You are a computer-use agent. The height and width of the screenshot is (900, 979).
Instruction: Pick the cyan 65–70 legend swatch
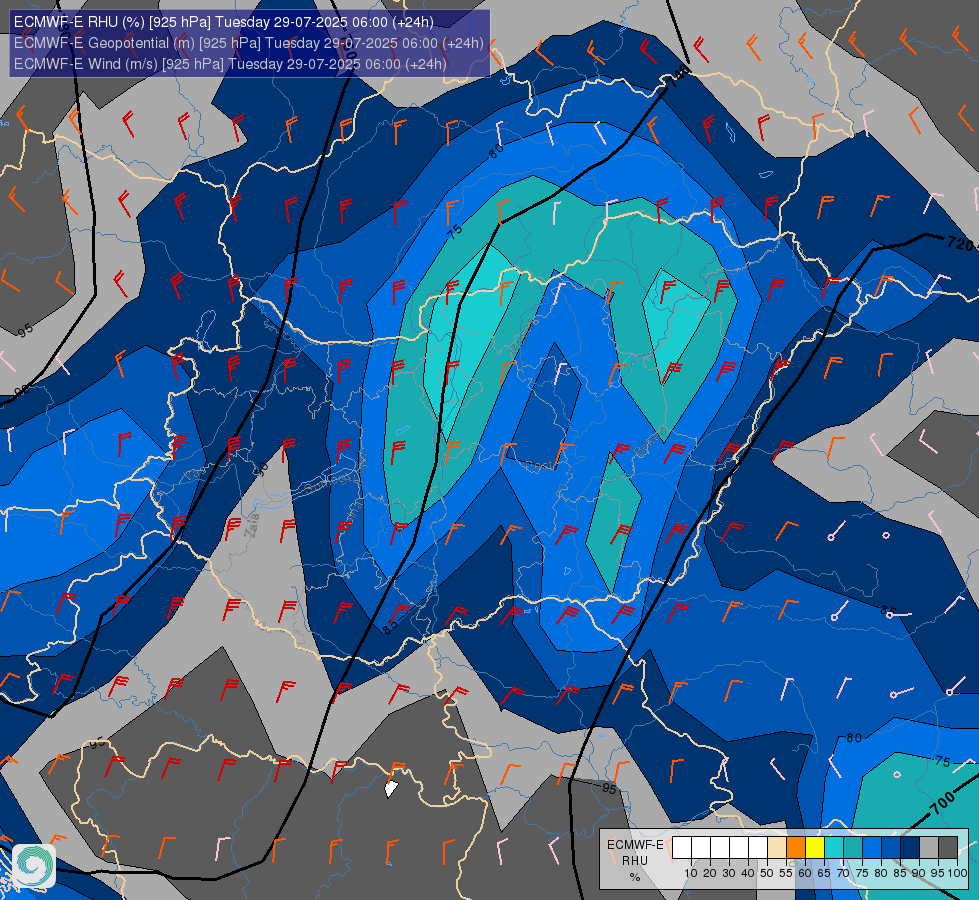point(834,847)
